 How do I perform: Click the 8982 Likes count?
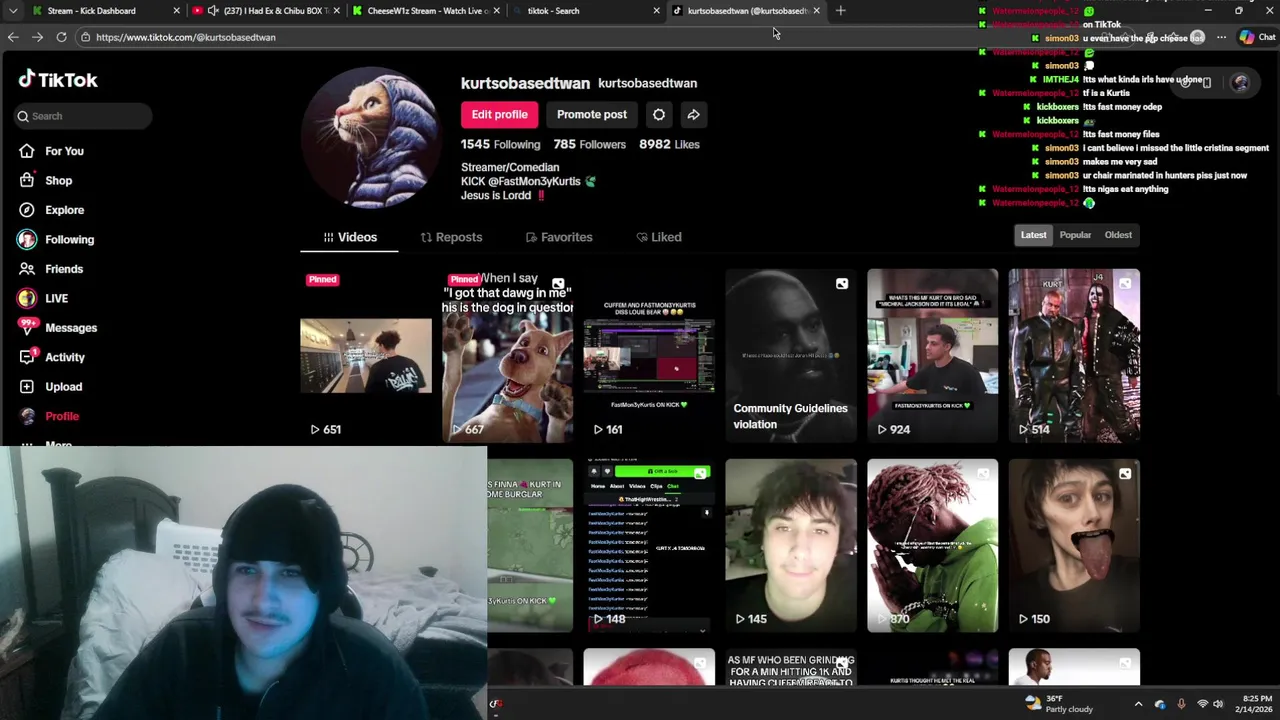669,144
